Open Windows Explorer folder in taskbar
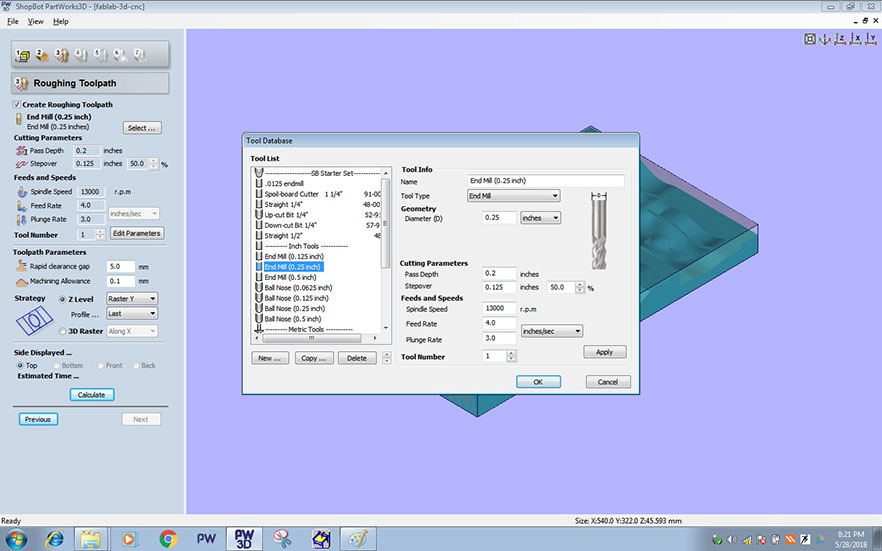 (91, 539)
